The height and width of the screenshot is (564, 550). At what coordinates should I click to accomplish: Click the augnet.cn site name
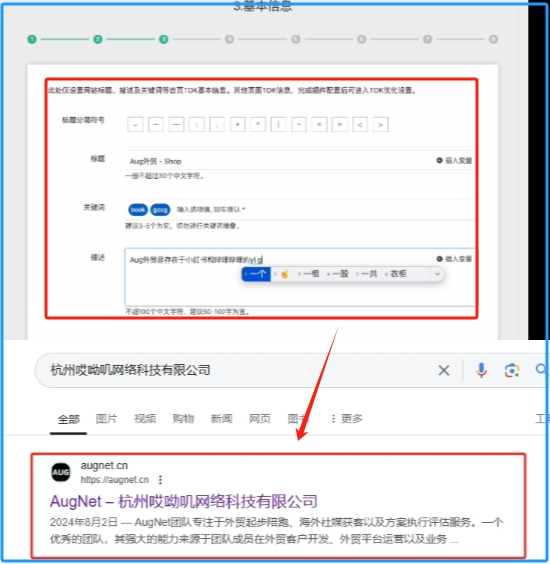pos(104,465)
